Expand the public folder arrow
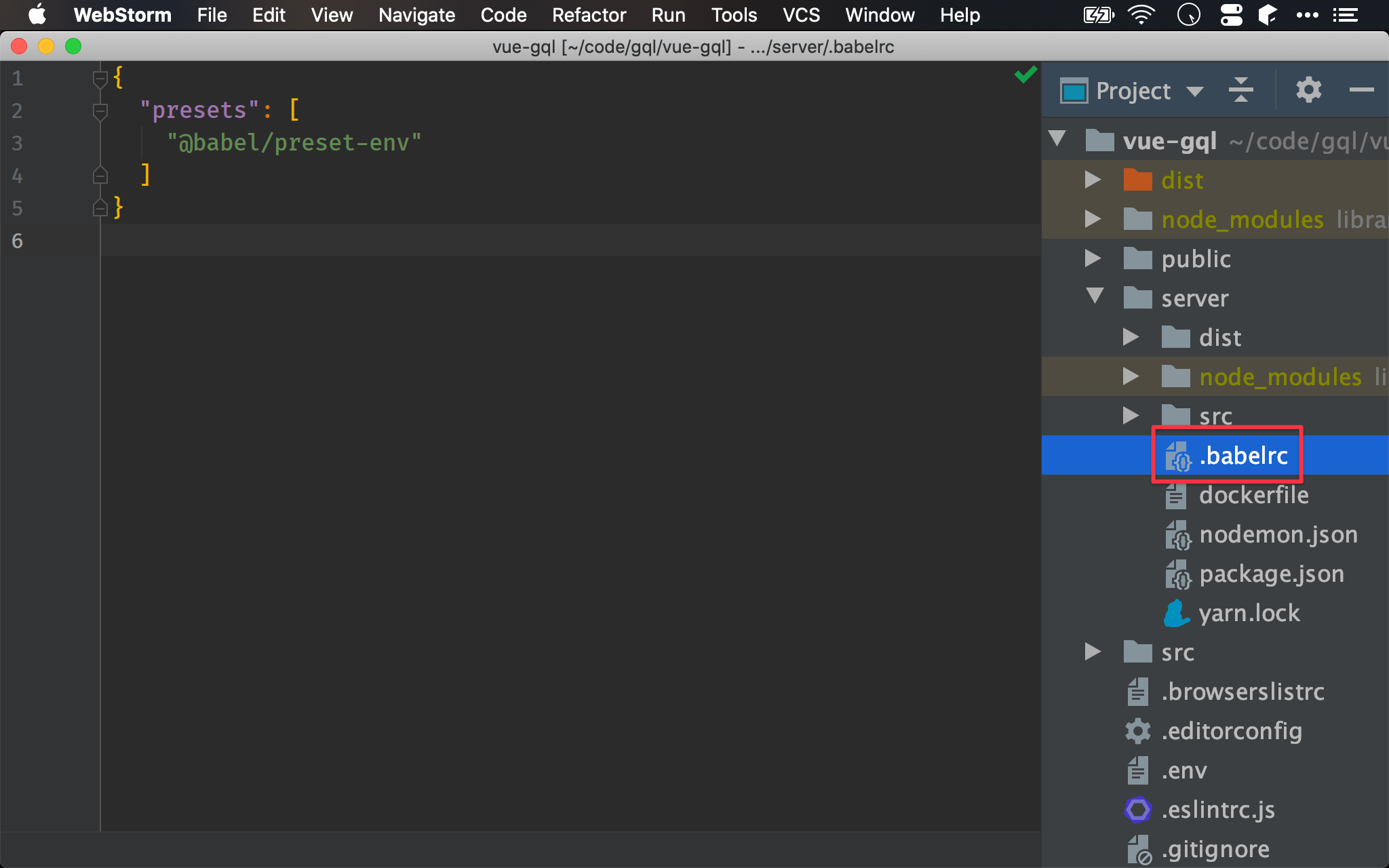 click(x=1093, y=258)
